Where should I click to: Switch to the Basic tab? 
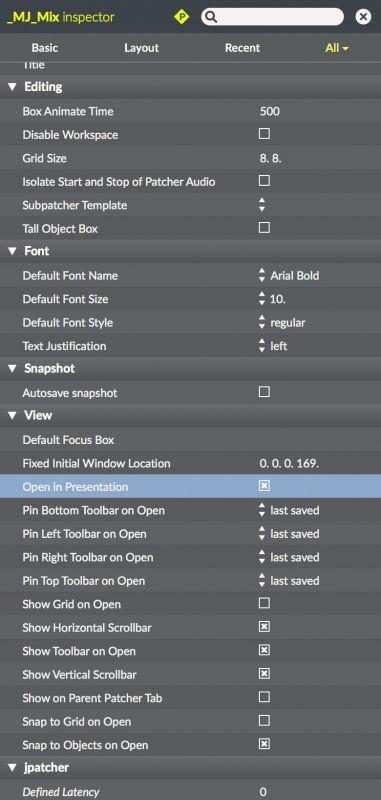45,48
